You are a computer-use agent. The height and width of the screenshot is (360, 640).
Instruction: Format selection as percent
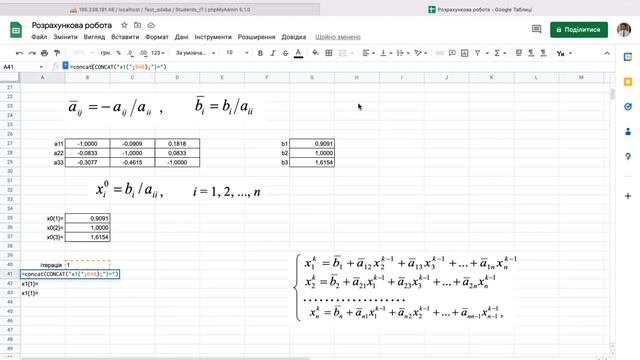pos(118,53)
